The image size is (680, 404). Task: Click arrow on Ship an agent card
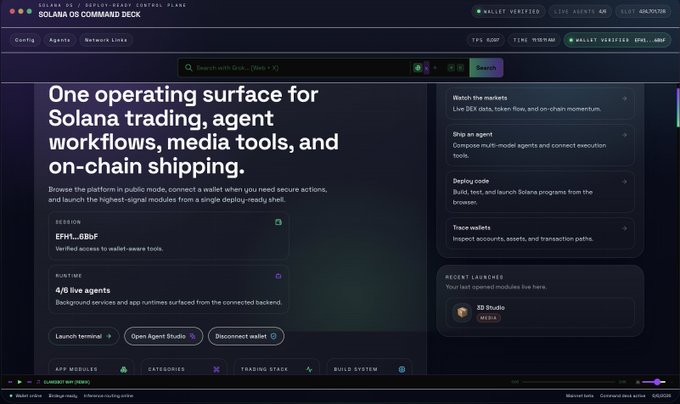click(x=624, y=135)
